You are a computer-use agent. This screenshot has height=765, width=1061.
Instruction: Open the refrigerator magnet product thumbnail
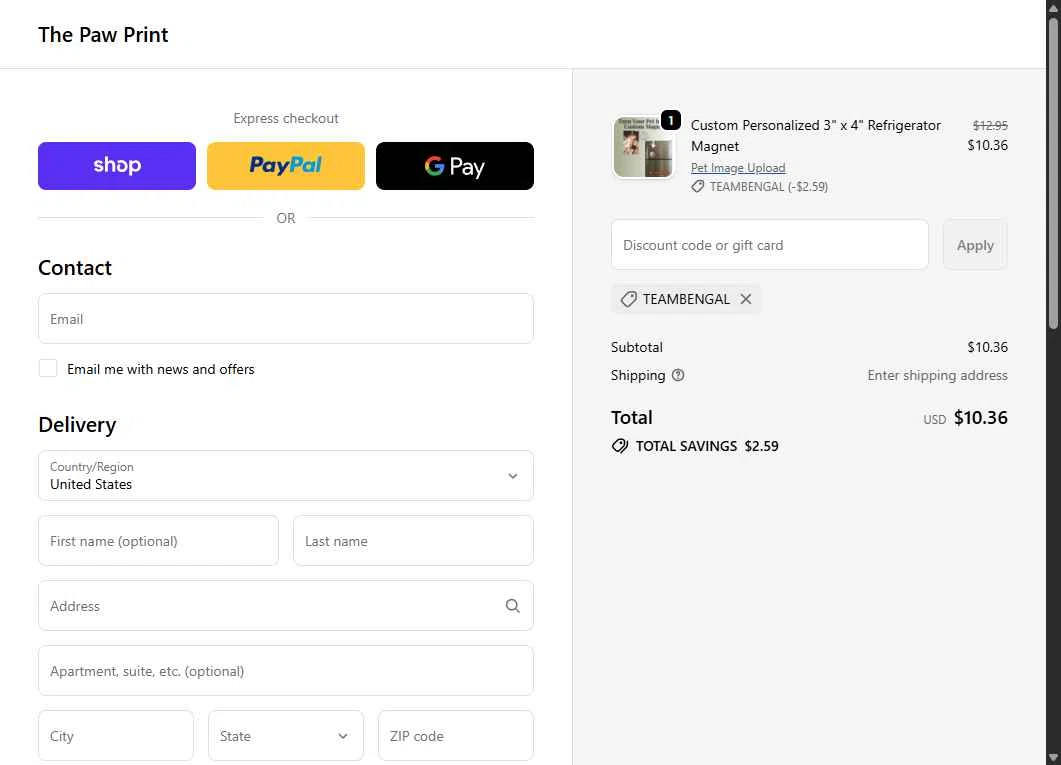pyautogui.click(x=643, y=147)
